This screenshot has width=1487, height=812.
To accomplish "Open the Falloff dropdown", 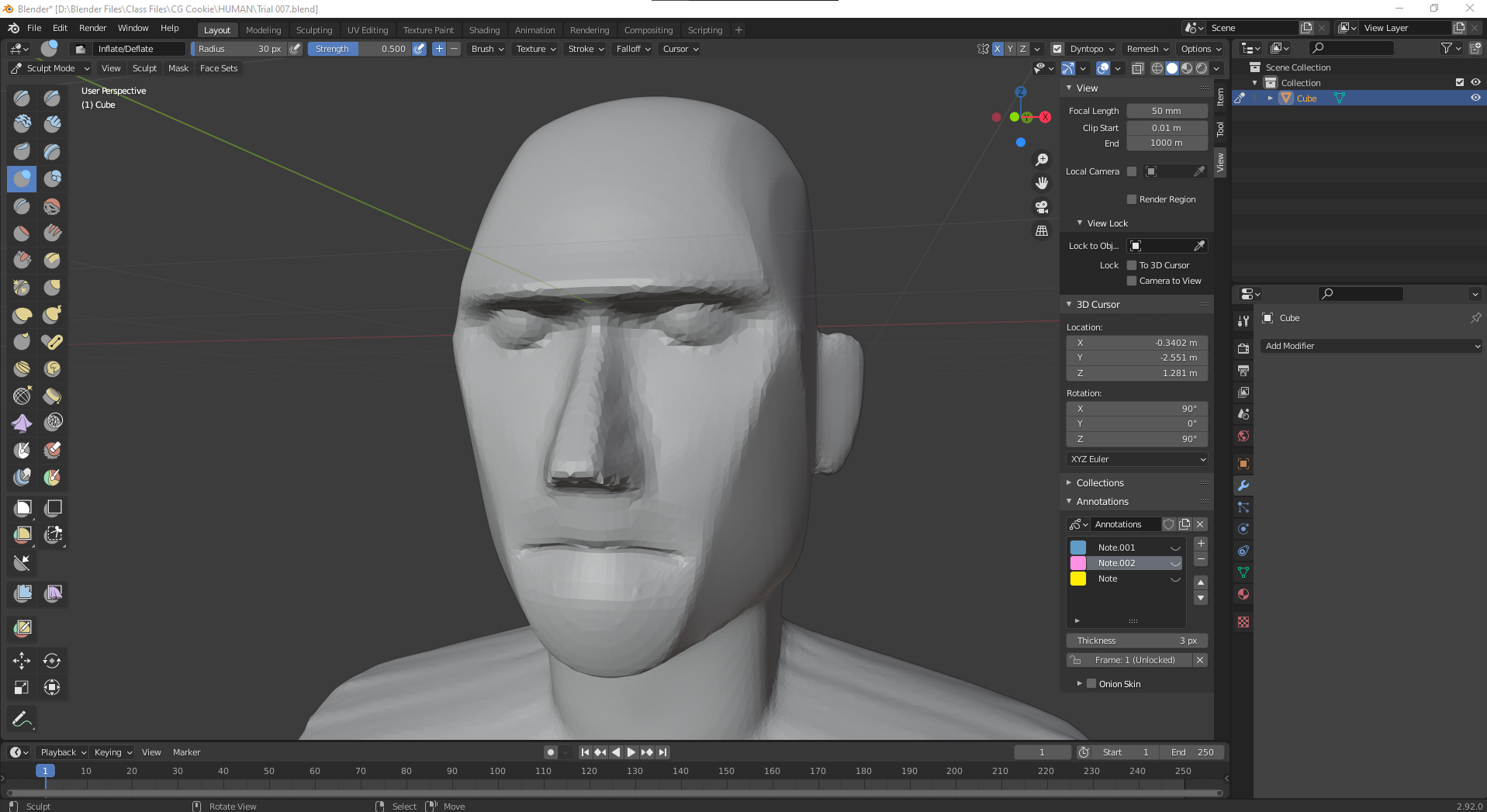I will click(x=633, y=49).
